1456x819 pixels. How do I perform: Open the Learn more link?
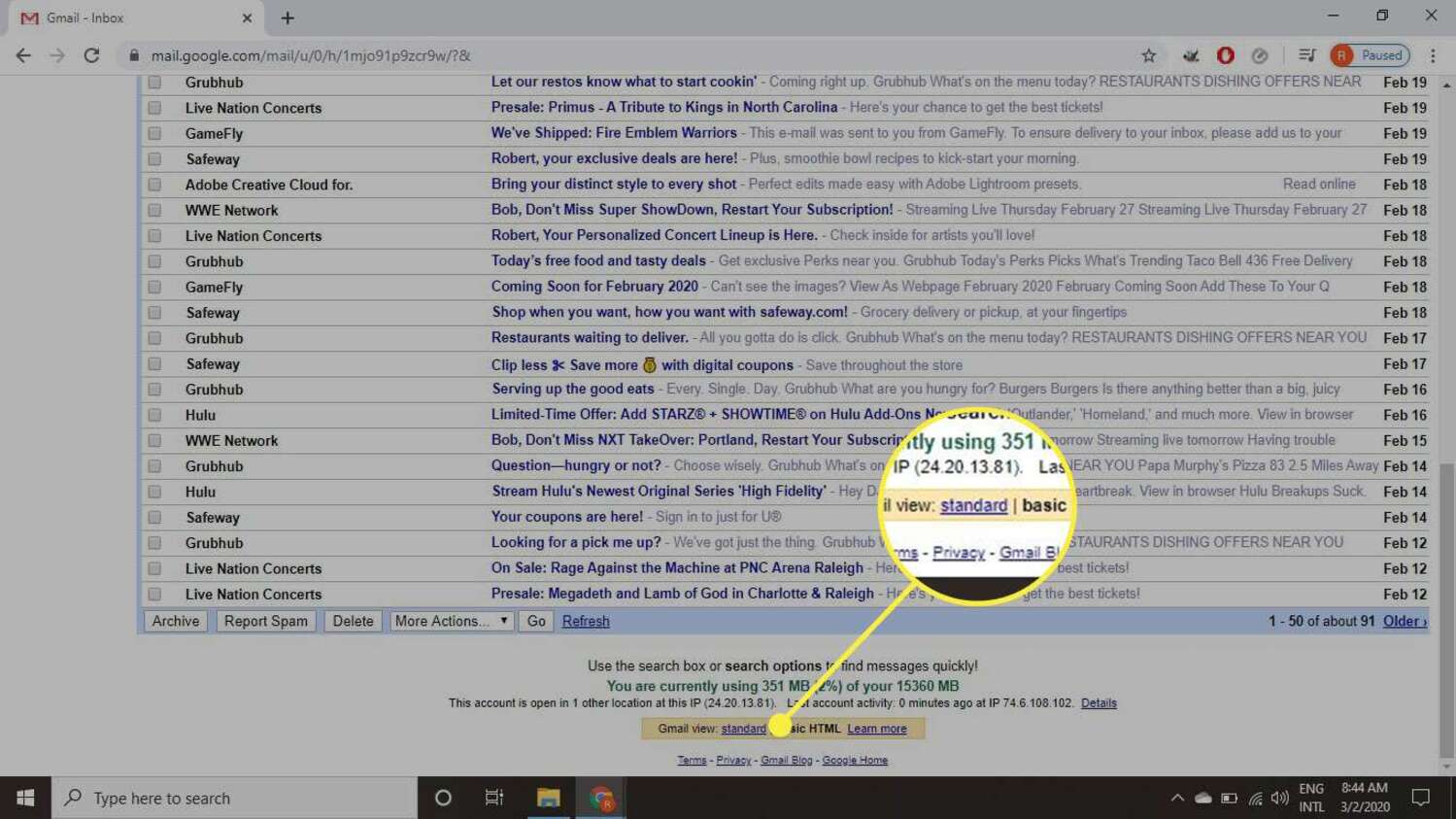(x=876, y=729)
